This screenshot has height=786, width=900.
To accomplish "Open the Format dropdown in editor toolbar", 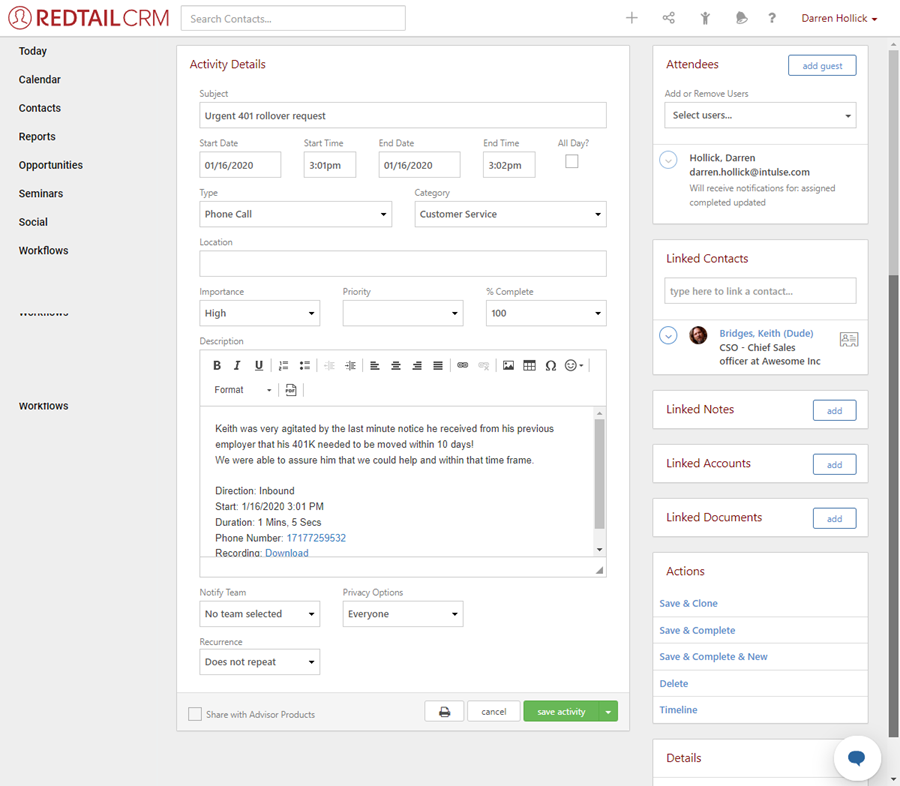I will (243, 390).
